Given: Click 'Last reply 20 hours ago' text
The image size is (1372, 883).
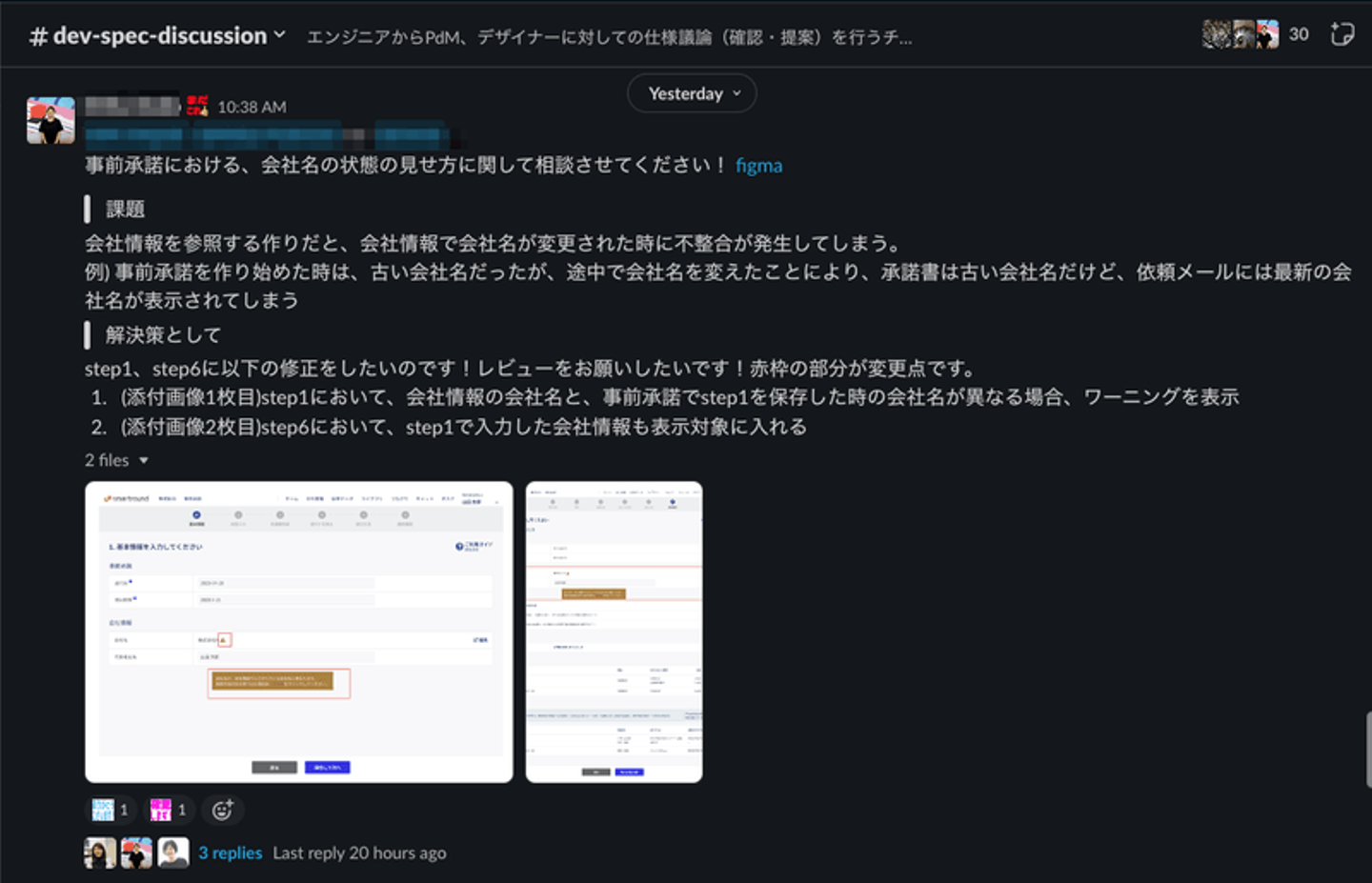Looking at the screenshot, I should click(359, 853).
